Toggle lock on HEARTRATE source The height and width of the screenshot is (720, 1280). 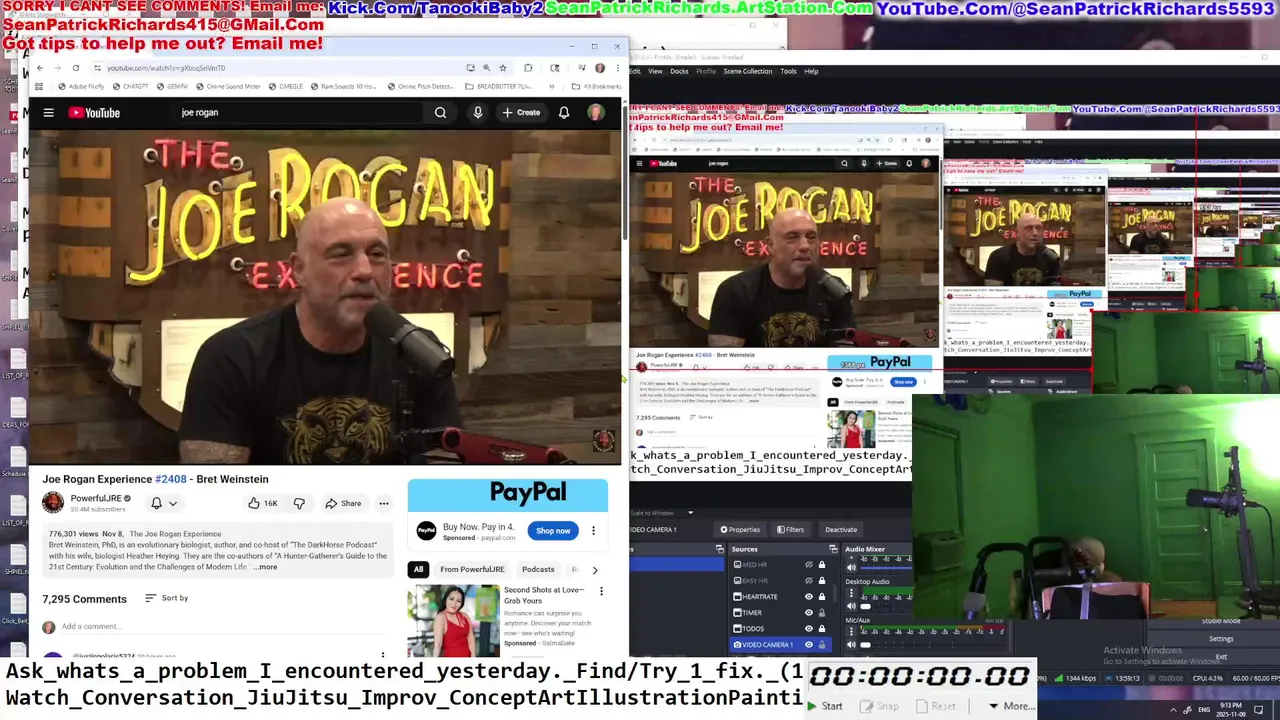(822, 597)
